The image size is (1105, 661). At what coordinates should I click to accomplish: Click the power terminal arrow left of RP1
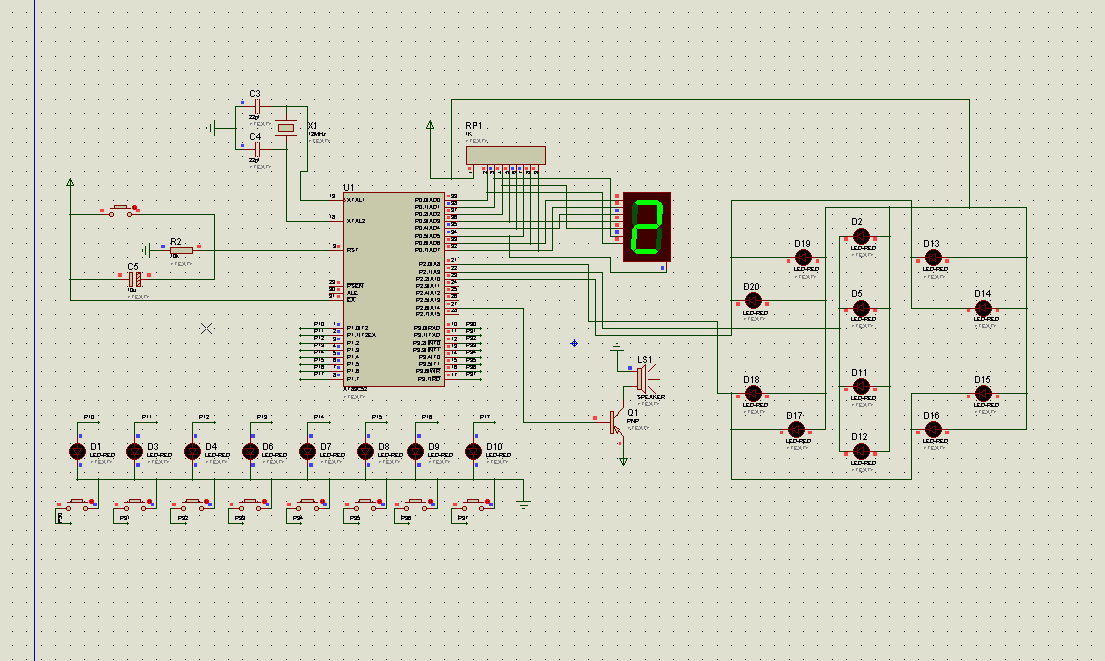tap(430, 125)
